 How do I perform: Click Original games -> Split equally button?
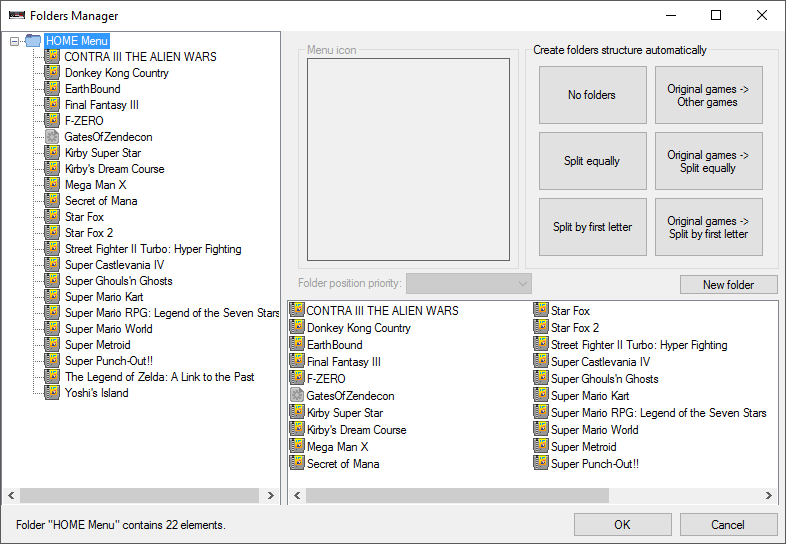point(708,161)
